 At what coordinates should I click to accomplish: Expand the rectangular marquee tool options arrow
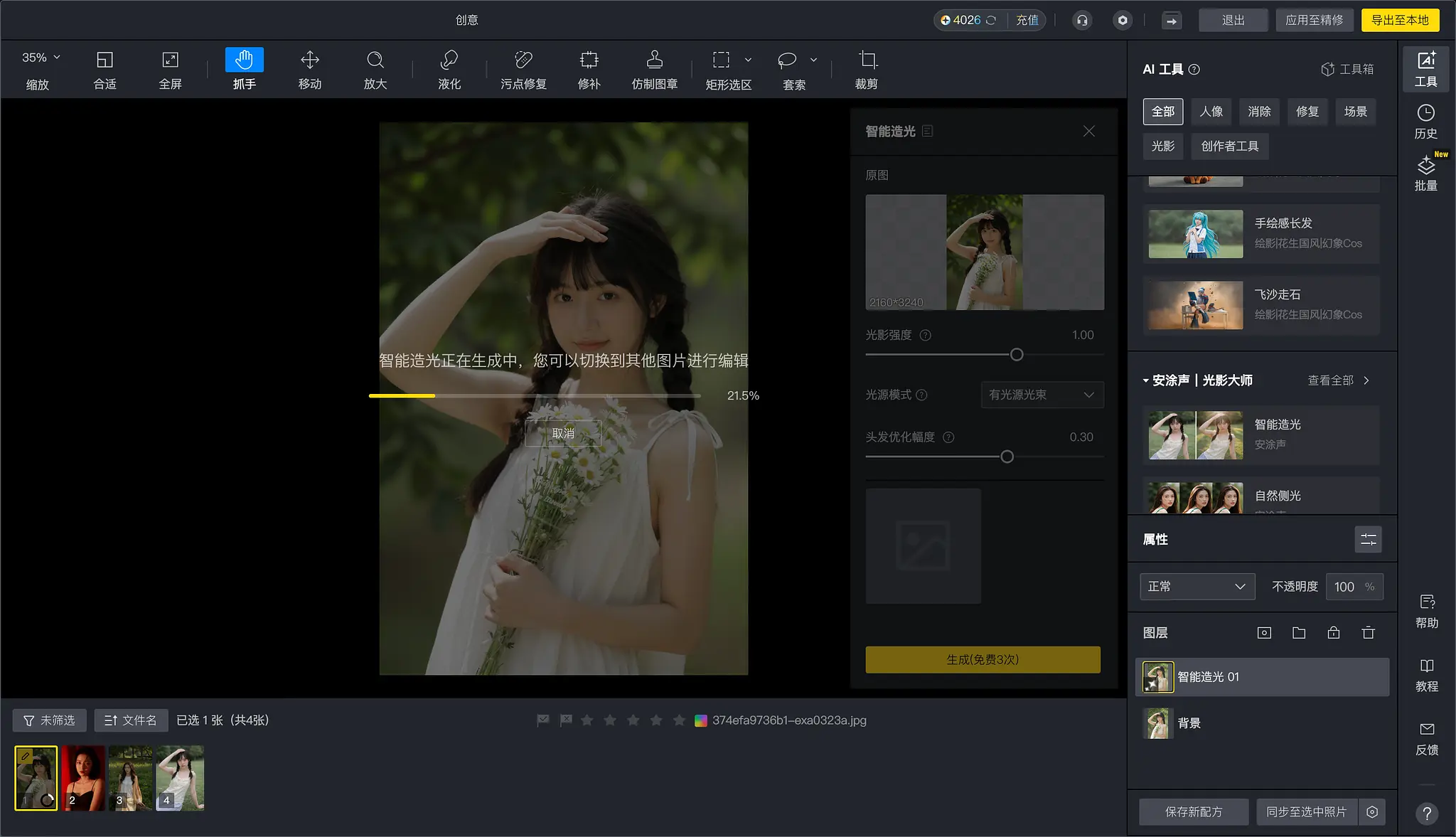[x=748, y=60]
